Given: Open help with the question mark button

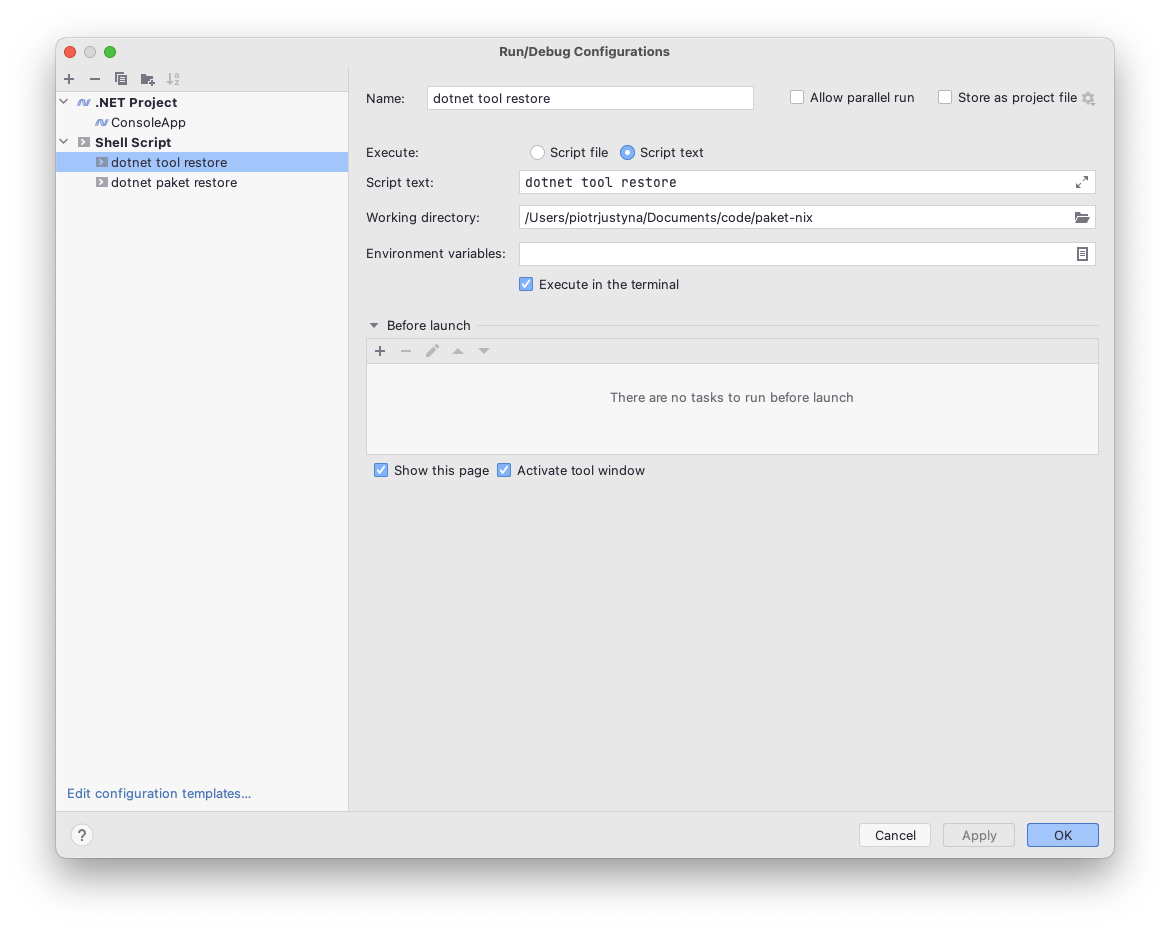Looking at the screenshot, I should click(x=82, y=835).
